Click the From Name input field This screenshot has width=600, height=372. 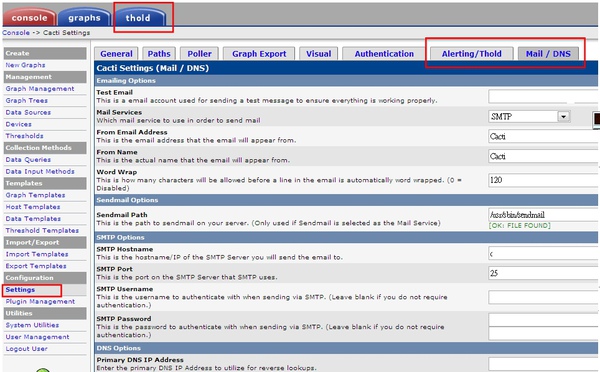click(544, 156)
